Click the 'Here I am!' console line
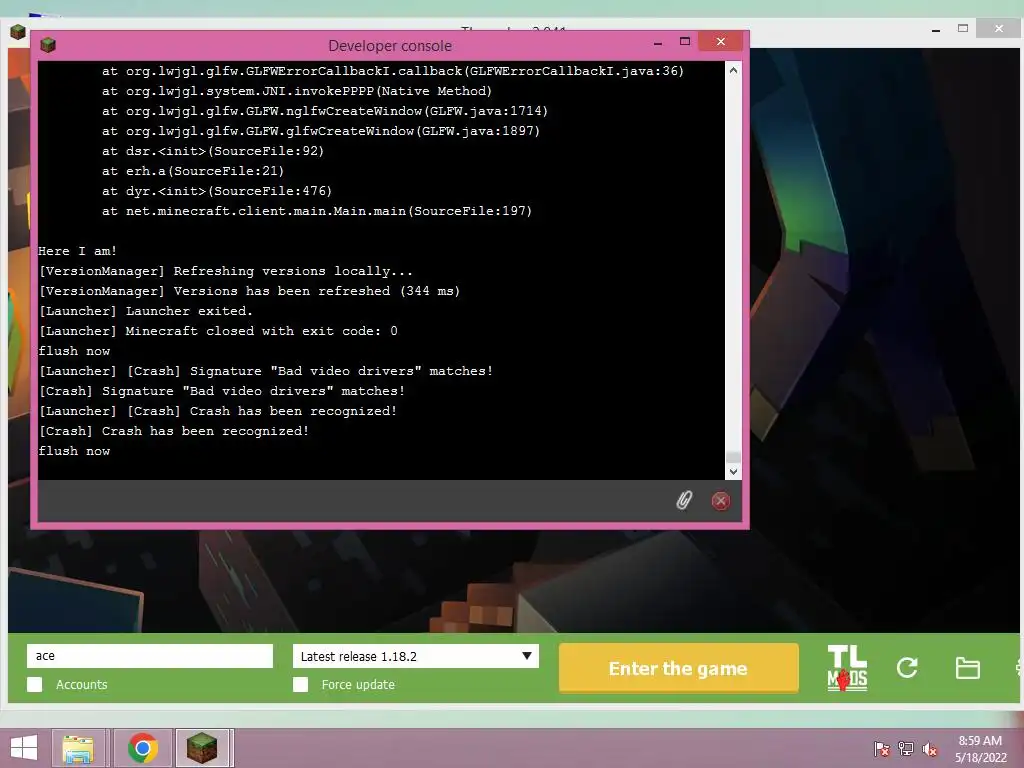The image size is (1024, 768). tap(77, 251)
